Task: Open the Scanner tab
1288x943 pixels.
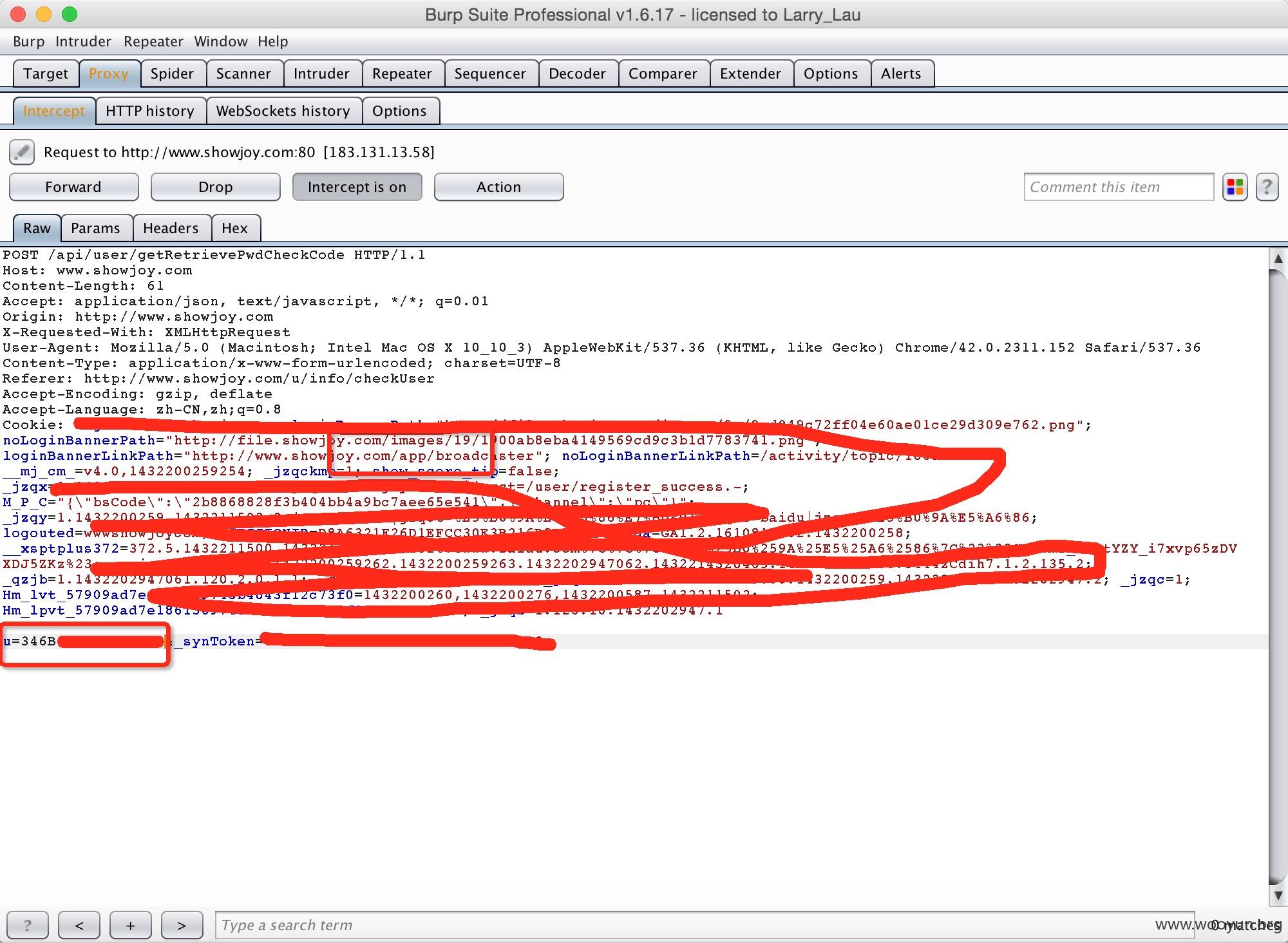Action: [x=243, y=73]
